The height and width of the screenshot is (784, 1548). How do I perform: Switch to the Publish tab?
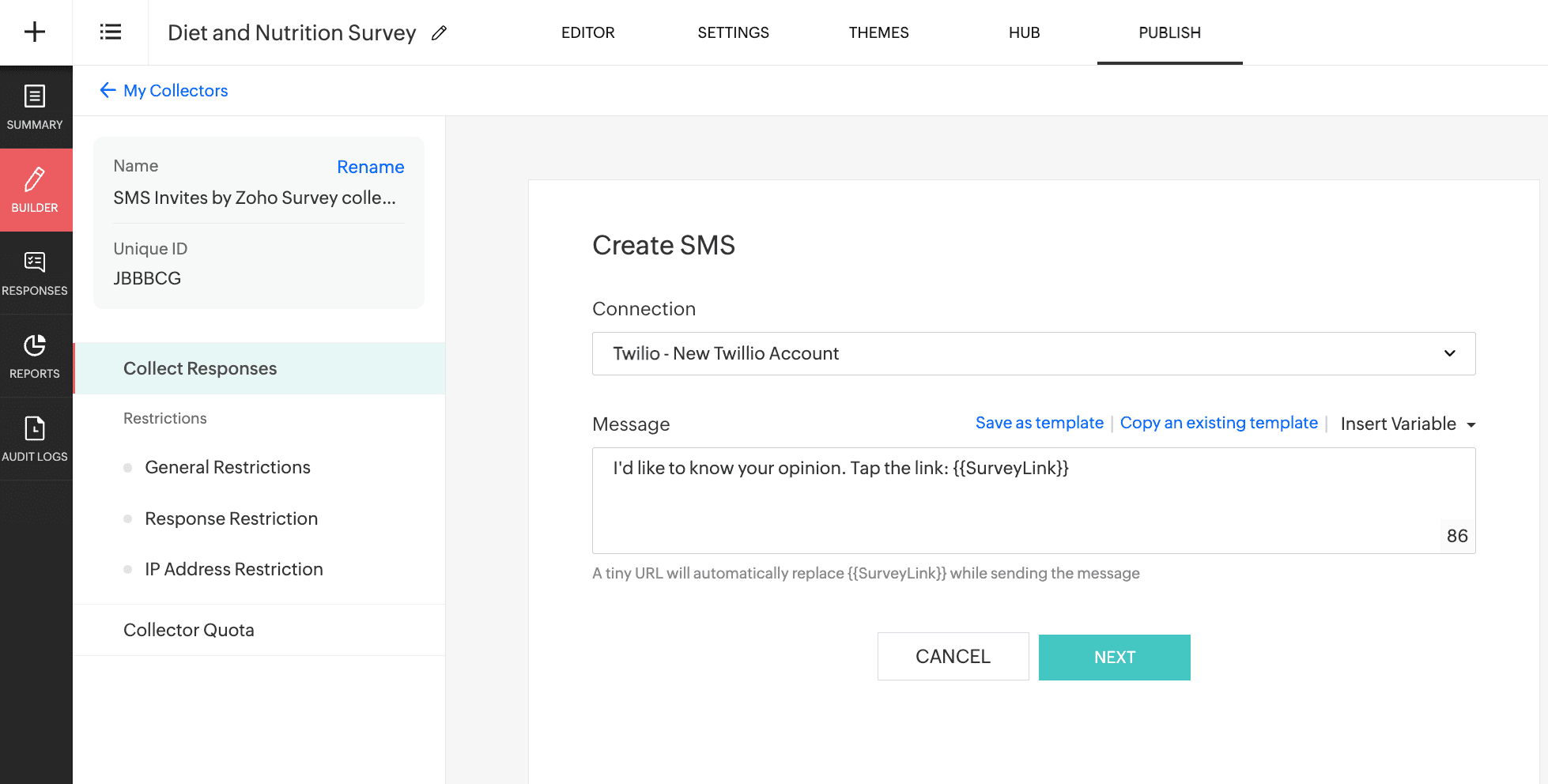tap(1170, 32)
